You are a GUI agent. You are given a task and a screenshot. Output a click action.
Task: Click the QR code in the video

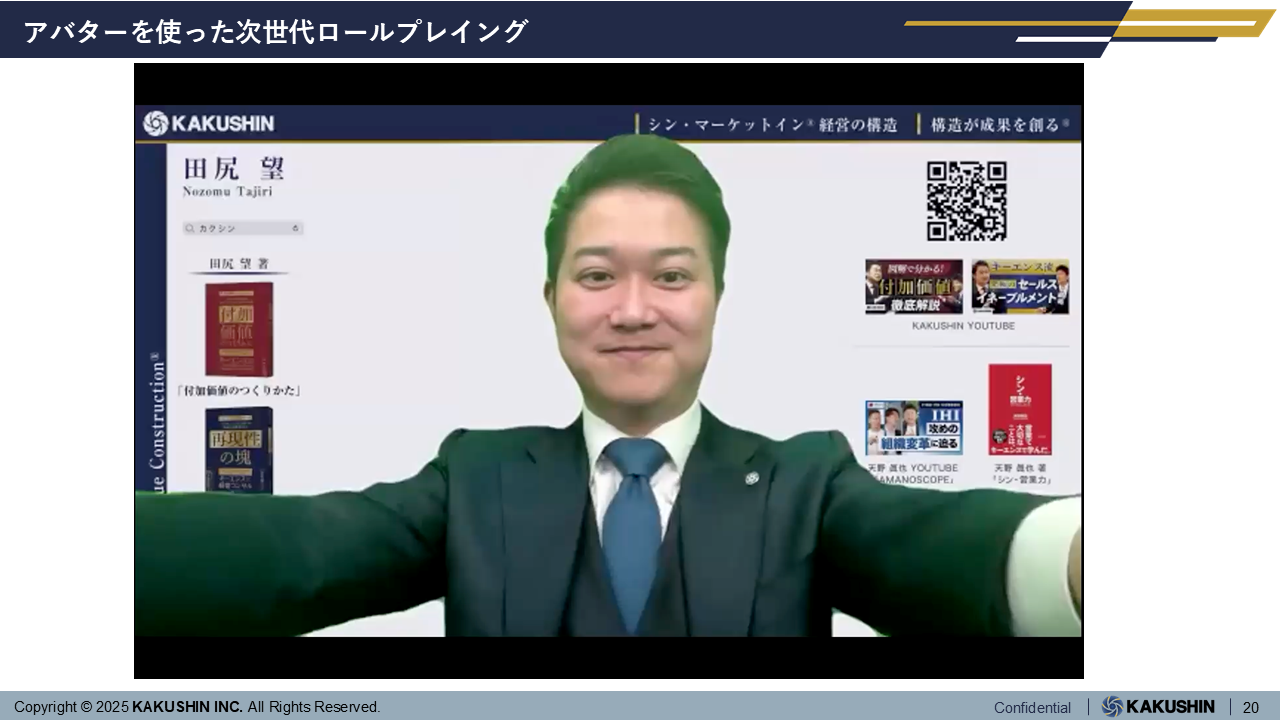(x=966, y=201)
